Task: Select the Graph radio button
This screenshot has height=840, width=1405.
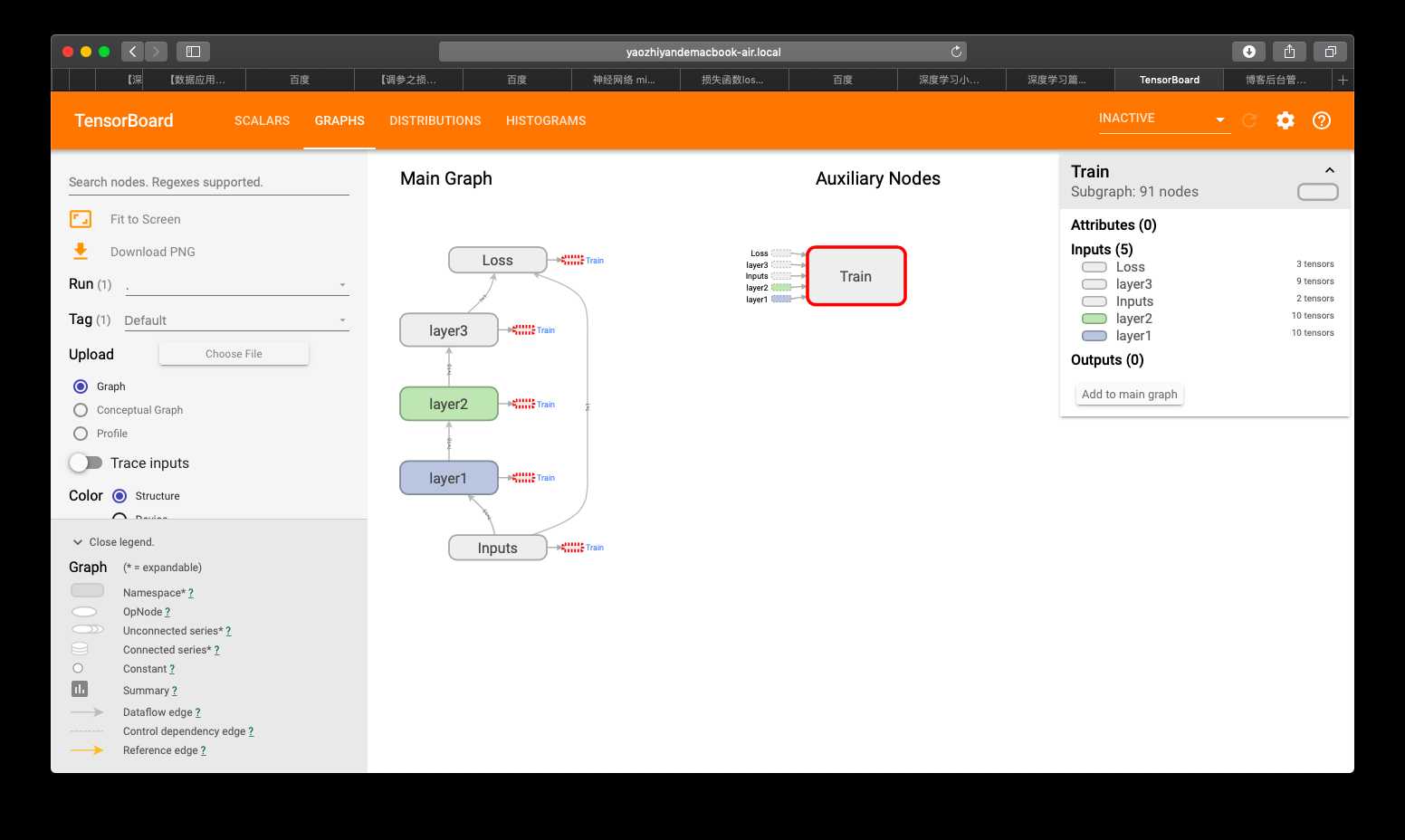Action: click(x=81, y=387)
